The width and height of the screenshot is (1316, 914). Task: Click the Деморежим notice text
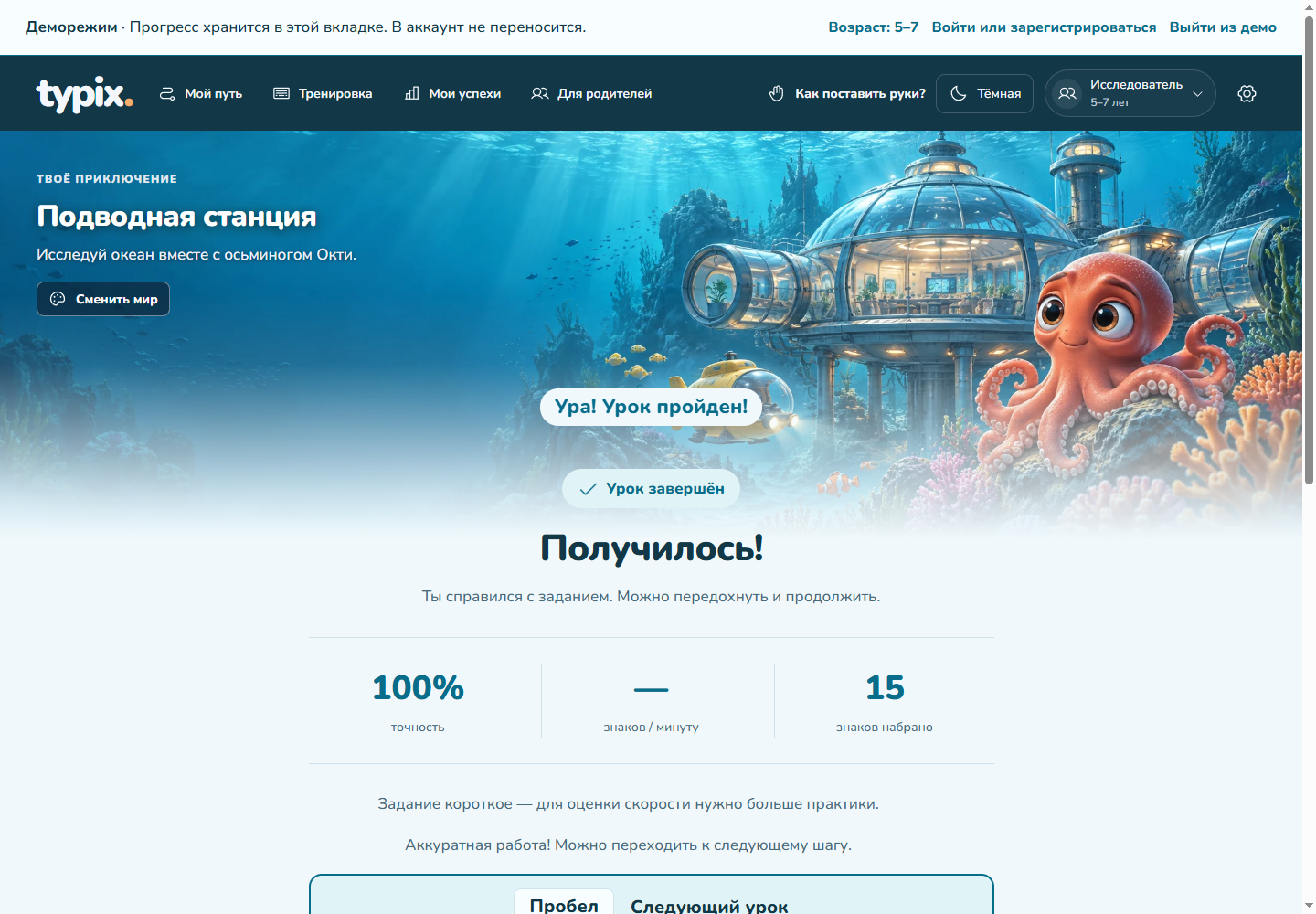coord(306,27)
